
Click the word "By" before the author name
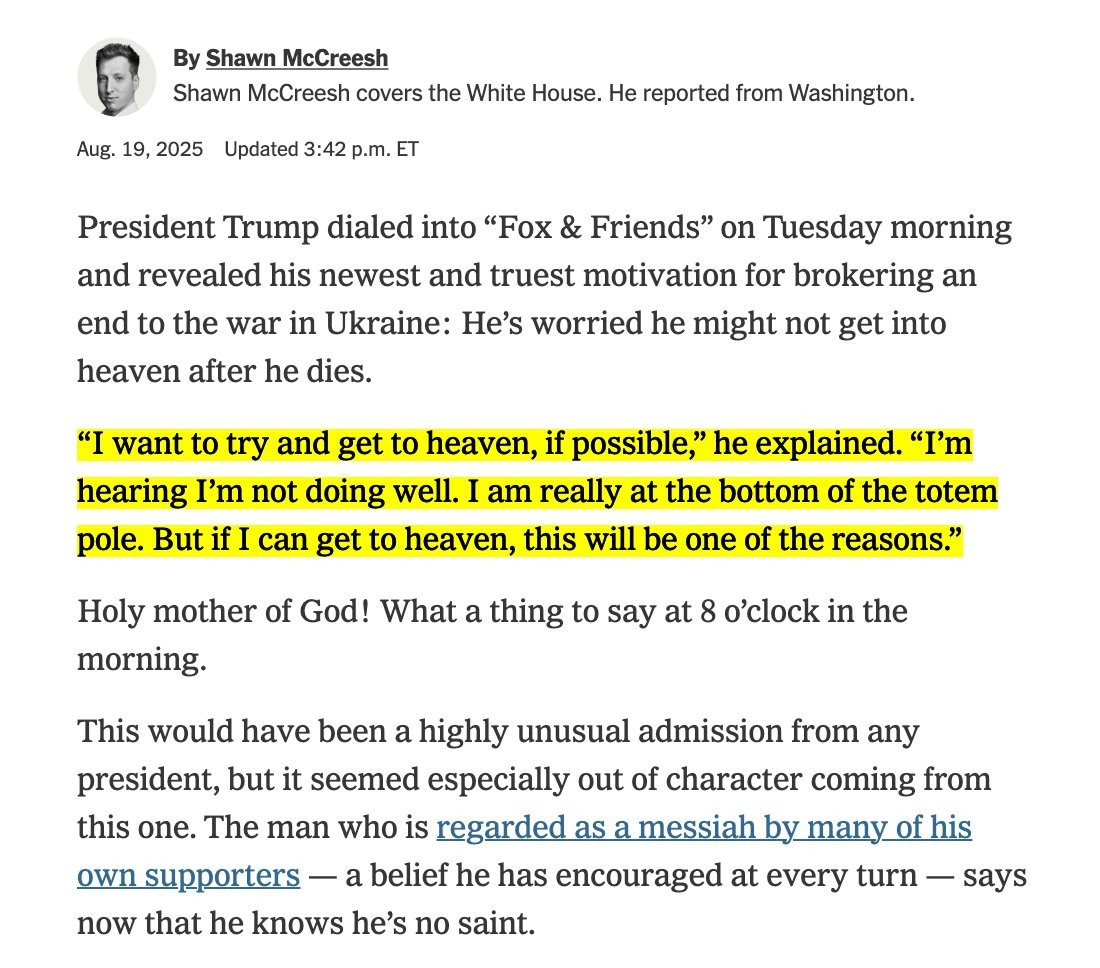point(187,58)
